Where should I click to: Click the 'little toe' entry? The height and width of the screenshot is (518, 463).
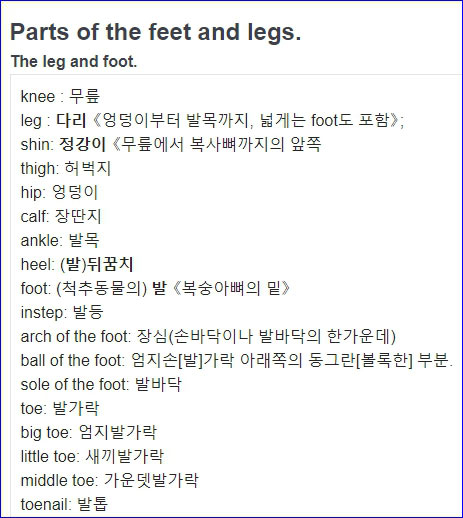tap(92, 456)
